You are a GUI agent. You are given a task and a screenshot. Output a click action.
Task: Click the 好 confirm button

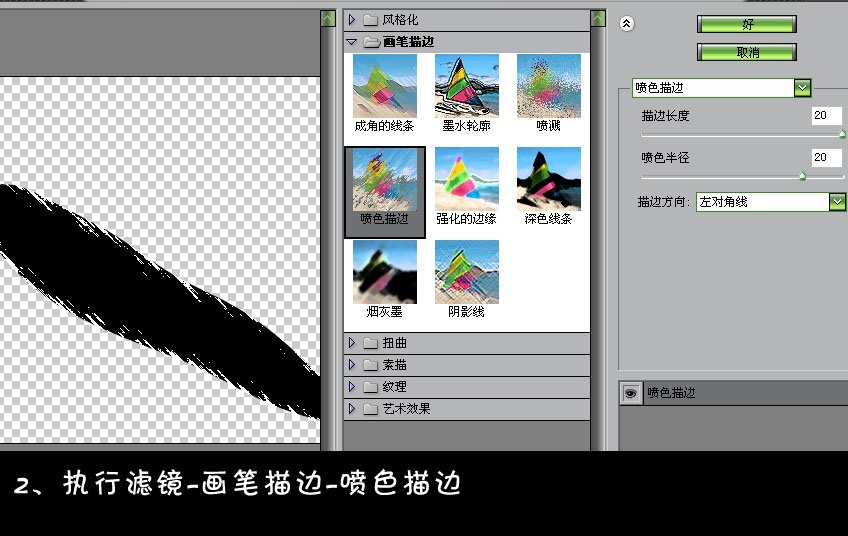[746, 24]
